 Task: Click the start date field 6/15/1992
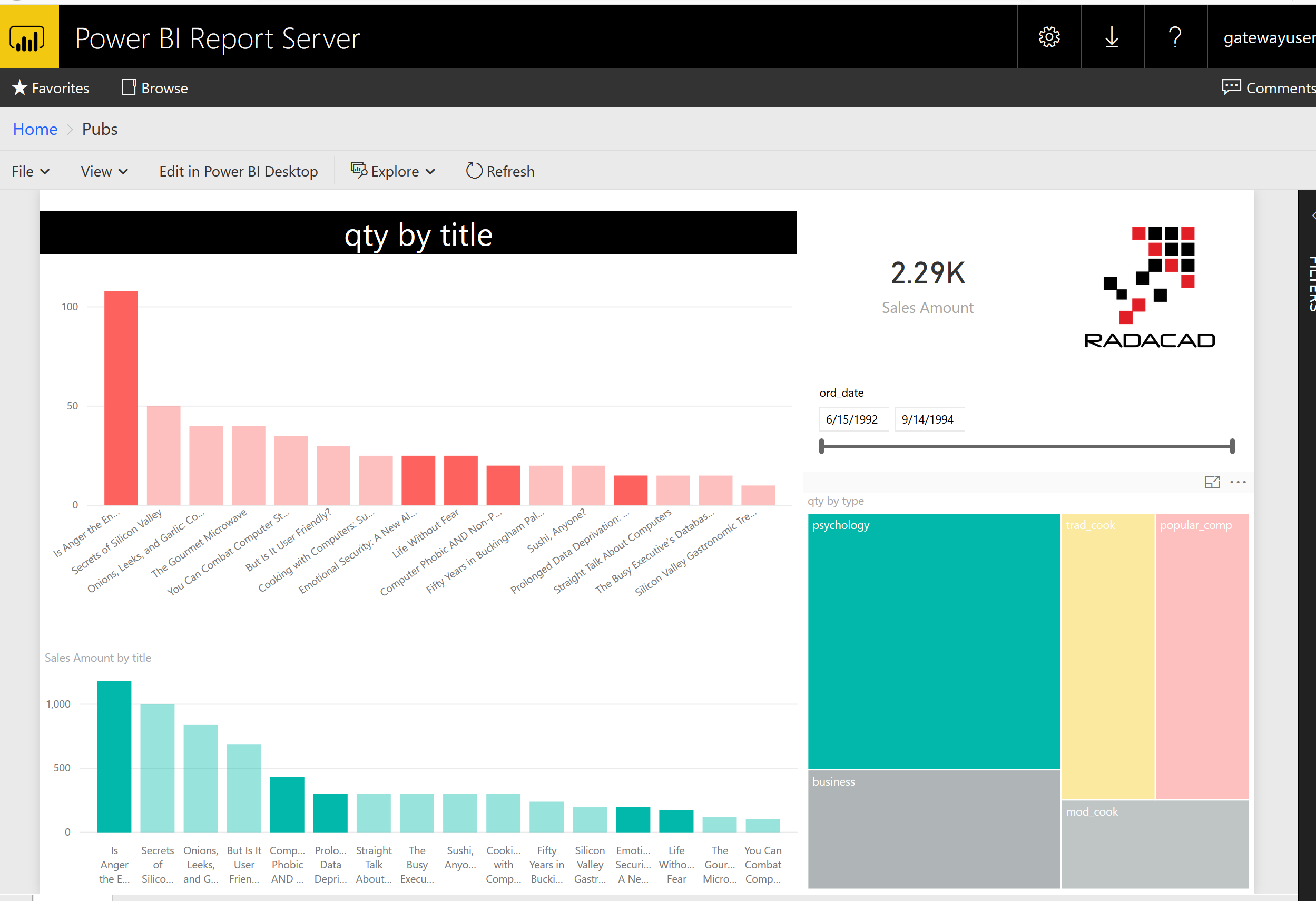(853, 419)
